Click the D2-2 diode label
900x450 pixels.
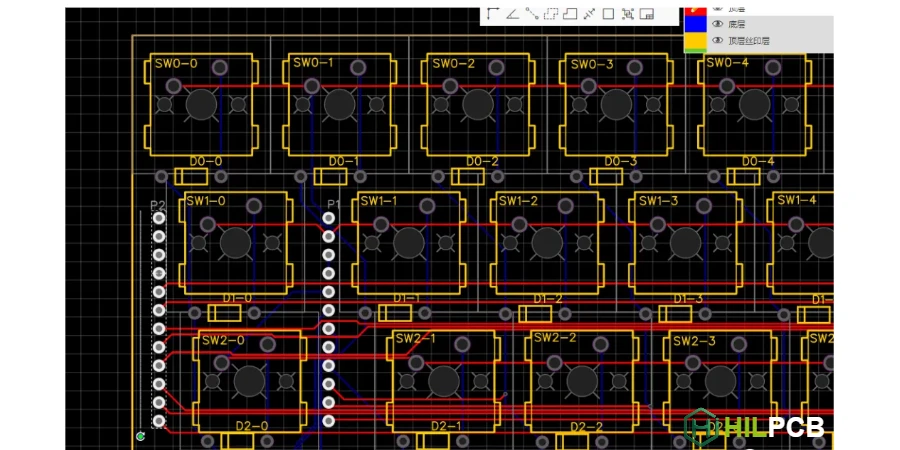point(587,427)
